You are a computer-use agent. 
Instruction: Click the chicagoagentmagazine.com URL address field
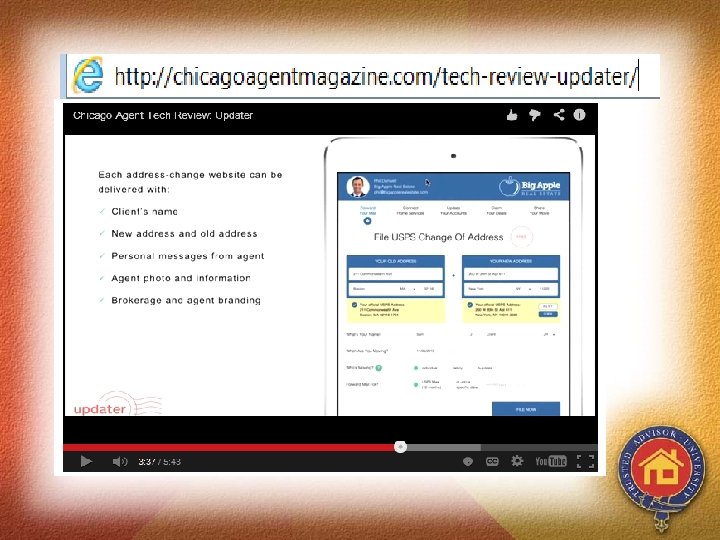(376, 76)
